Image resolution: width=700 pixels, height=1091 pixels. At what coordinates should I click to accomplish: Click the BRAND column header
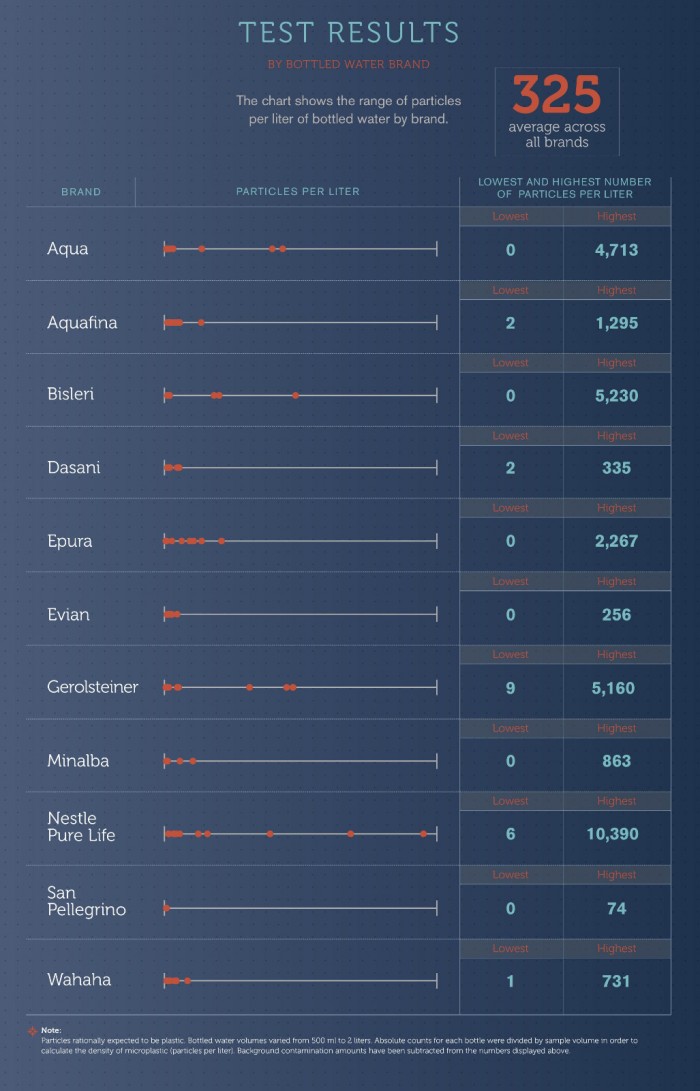pos(81,191)
